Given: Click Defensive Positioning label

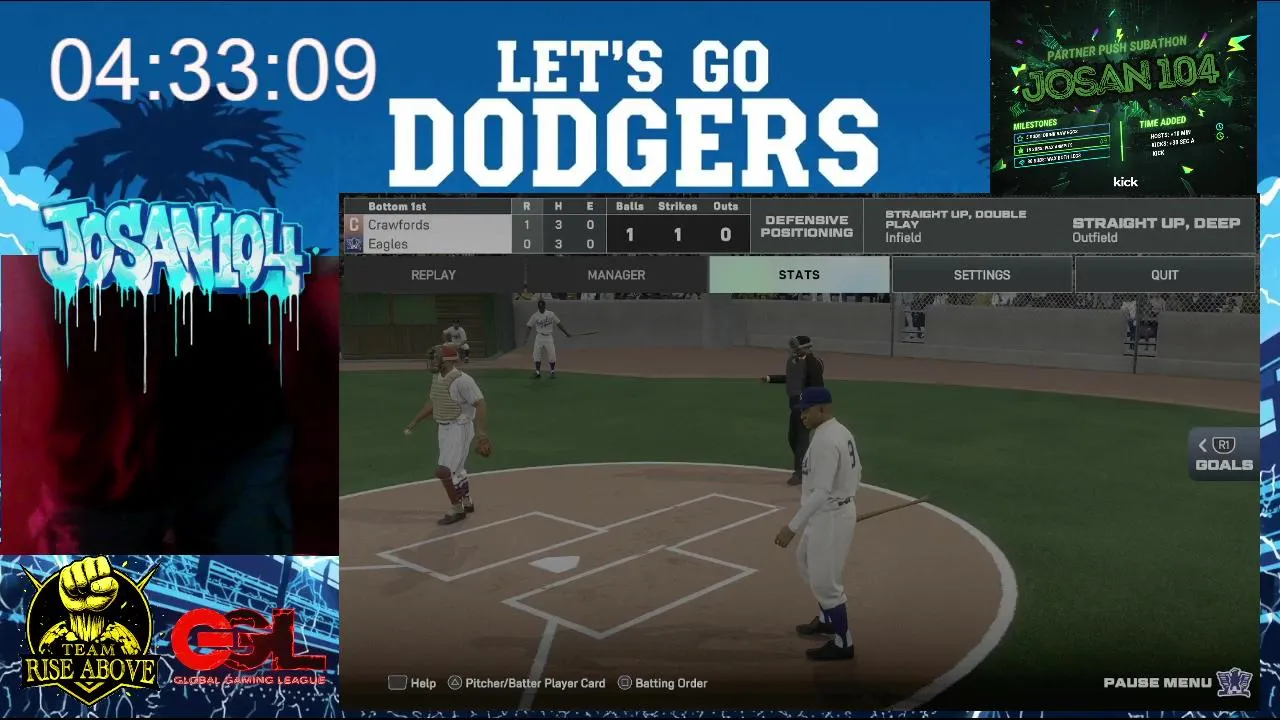Looking at the screenshot, I should pos(807,226).
